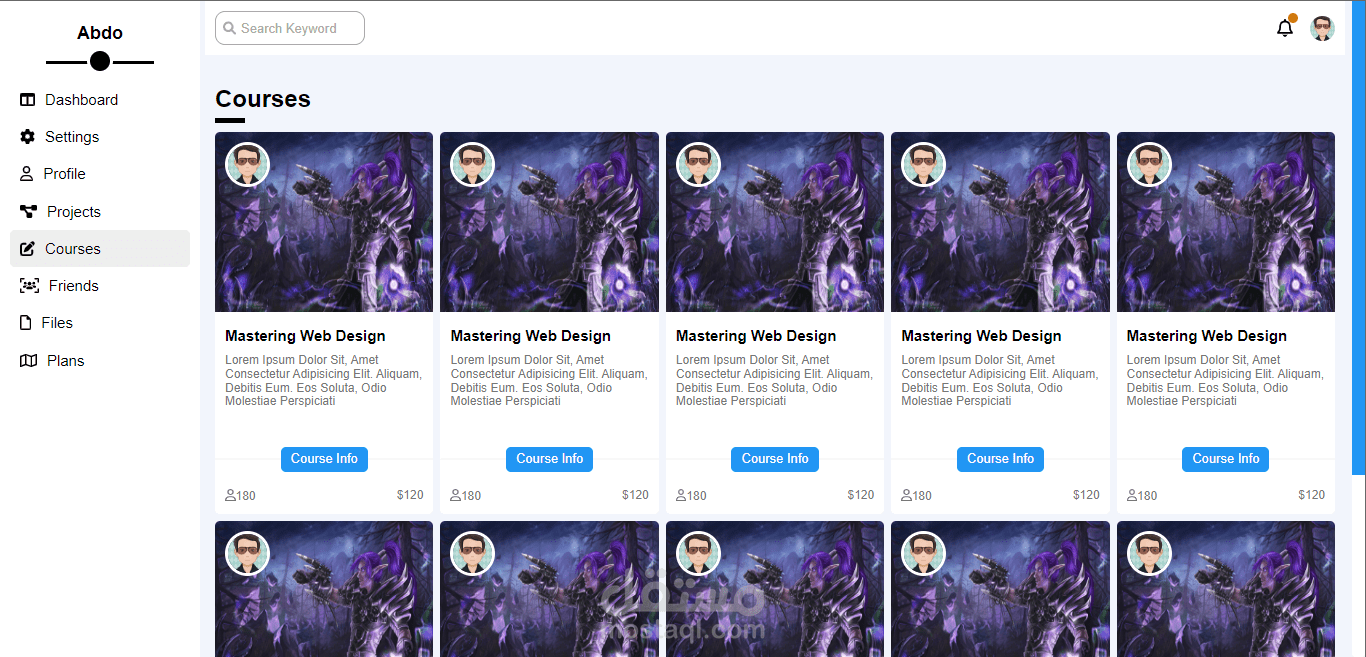
Task: Open Course Info on the second top-row card
Action: [x=550, y=459]
